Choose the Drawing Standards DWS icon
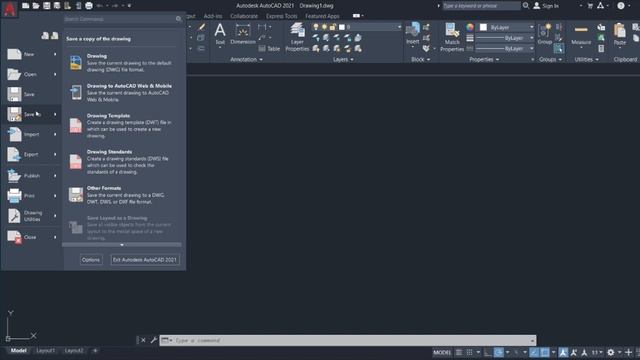640x360 pixels. click(x=76, y=162)
